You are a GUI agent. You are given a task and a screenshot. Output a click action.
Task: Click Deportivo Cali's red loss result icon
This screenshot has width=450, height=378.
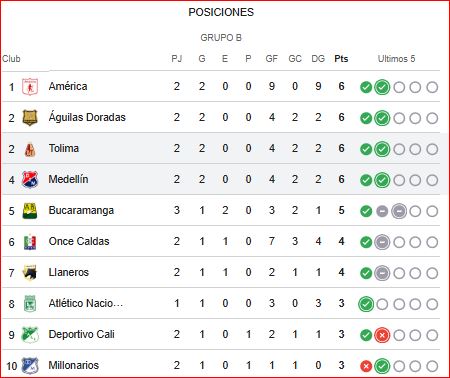[x=382, y=335]
